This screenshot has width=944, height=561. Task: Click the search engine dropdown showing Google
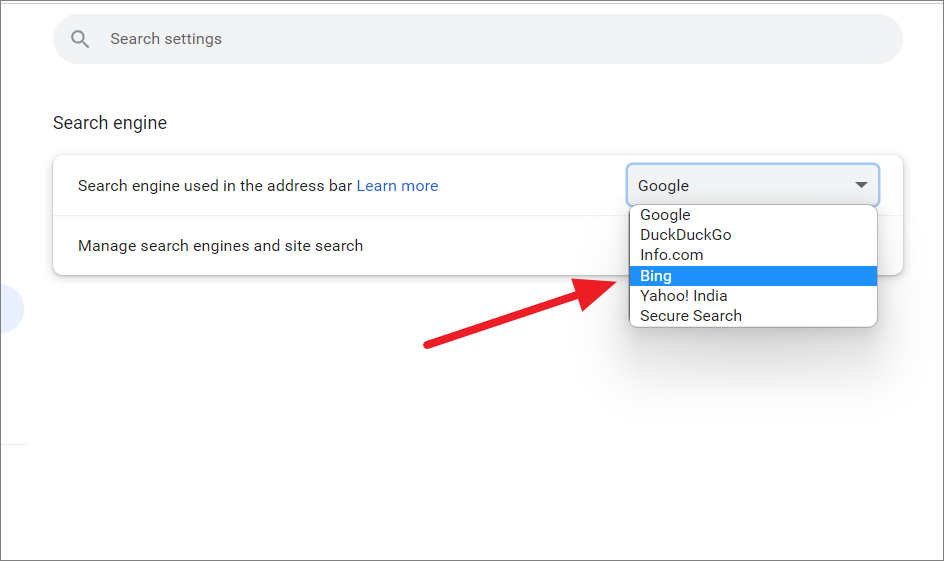point(753,185)
